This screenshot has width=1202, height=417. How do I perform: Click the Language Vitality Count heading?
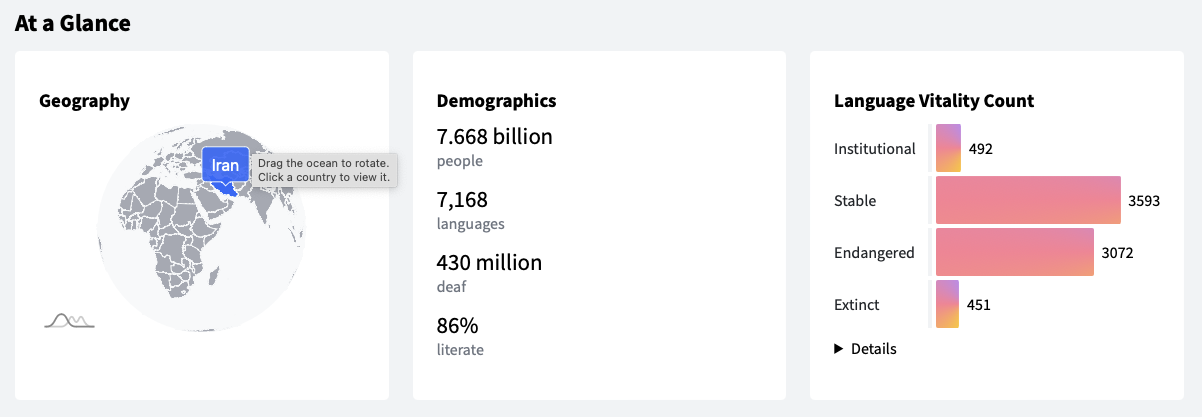click(x=934, y=101)
